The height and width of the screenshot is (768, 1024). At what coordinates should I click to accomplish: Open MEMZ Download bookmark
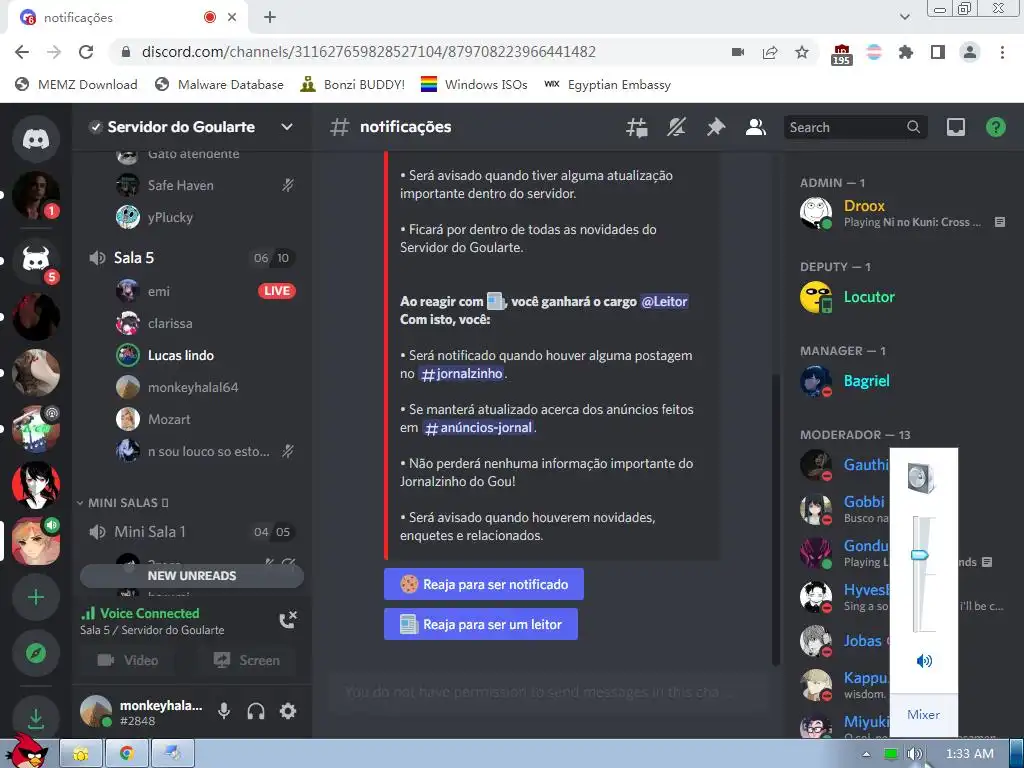coord(76,85)
